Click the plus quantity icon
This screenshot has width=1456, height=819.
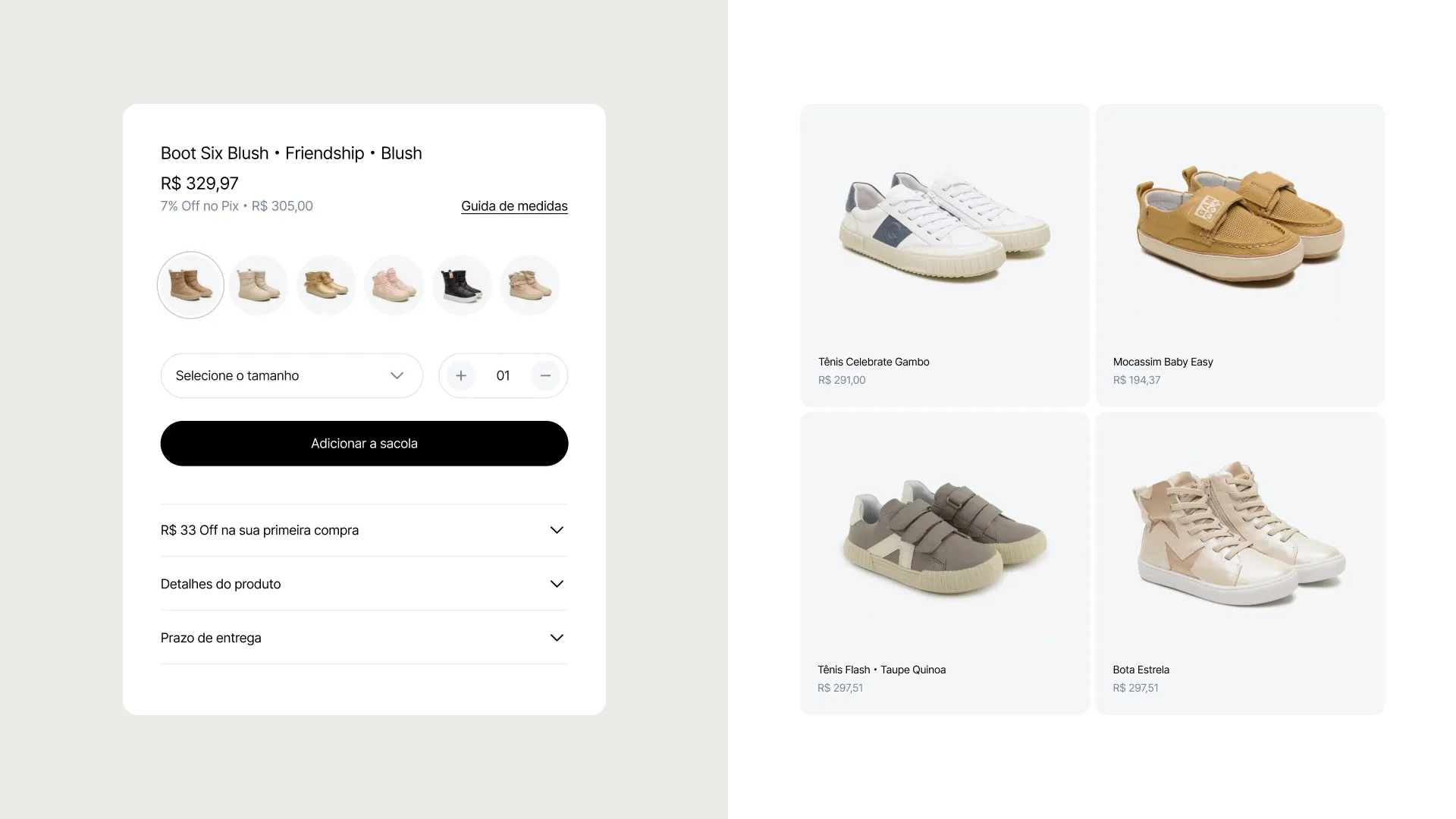(x=460, y=375)
